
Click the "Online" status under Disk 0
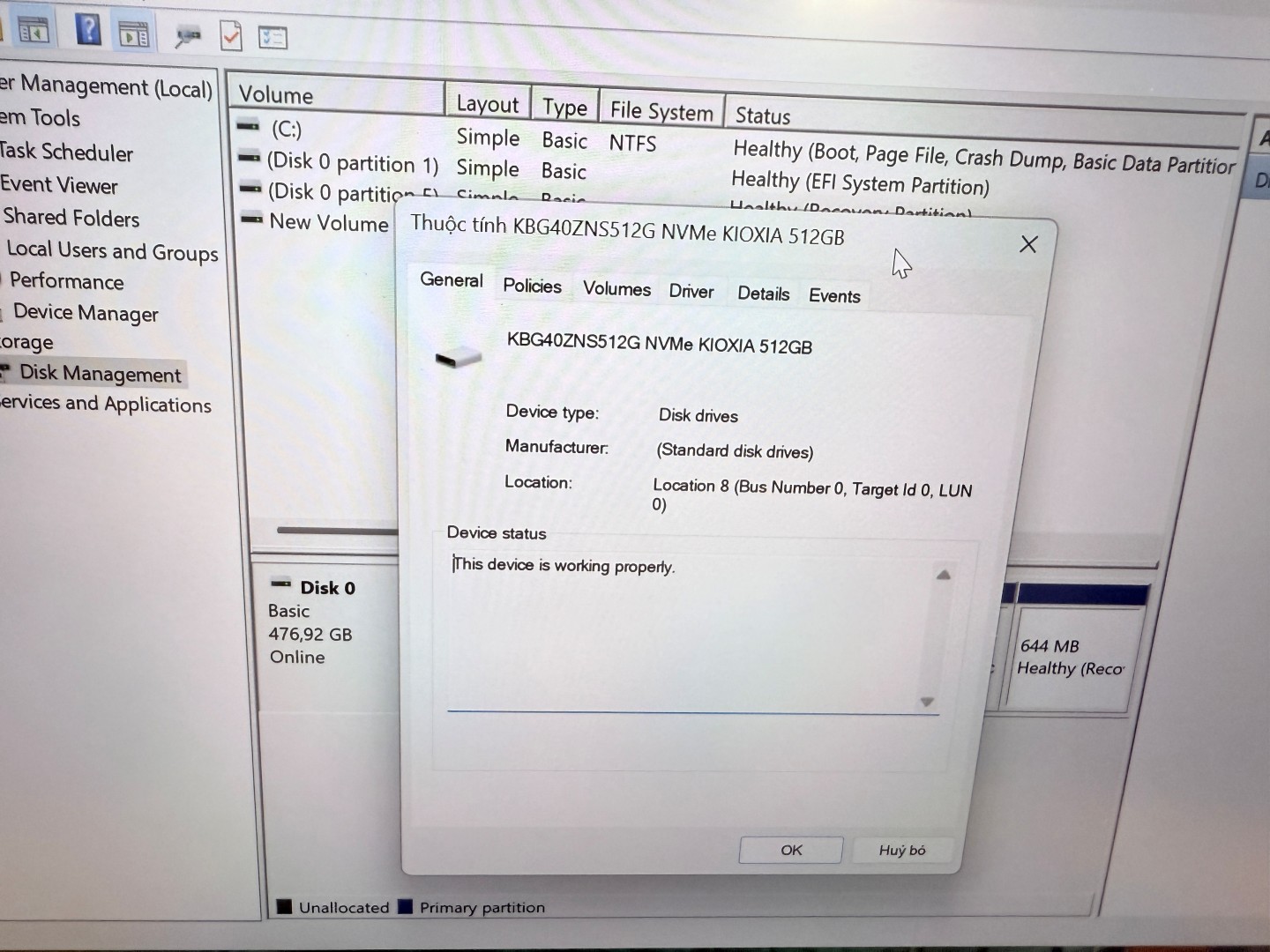pyautogui.click(x=297, y=657)
